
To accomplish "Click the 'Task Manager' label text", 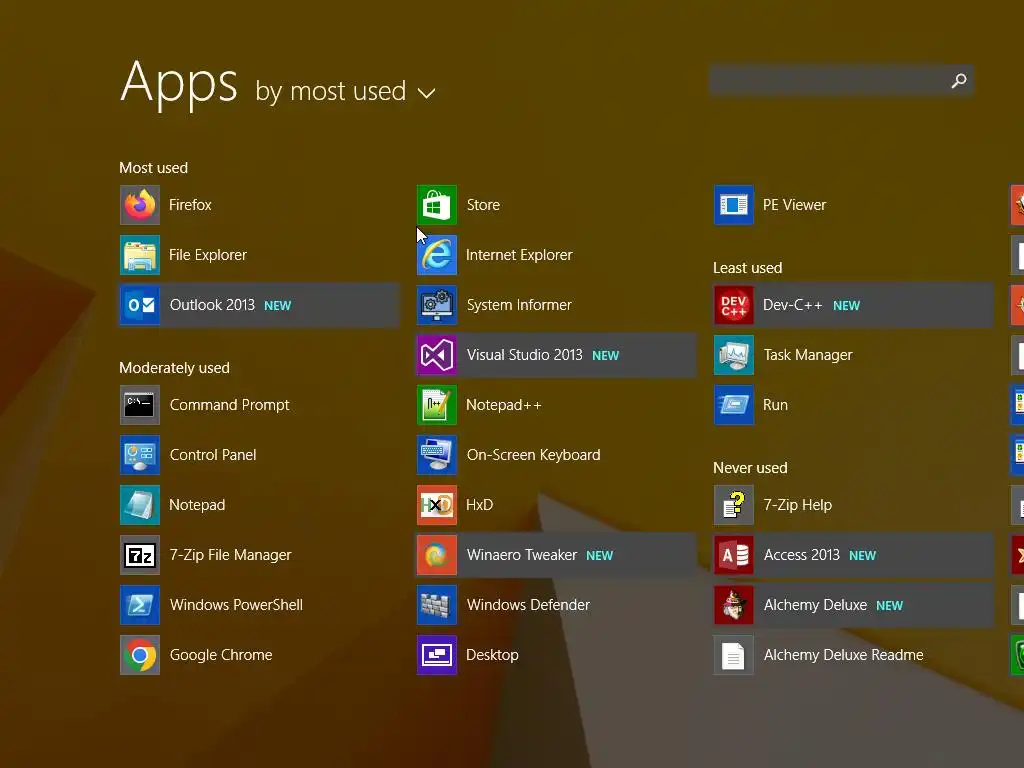I will click(808, 355).
